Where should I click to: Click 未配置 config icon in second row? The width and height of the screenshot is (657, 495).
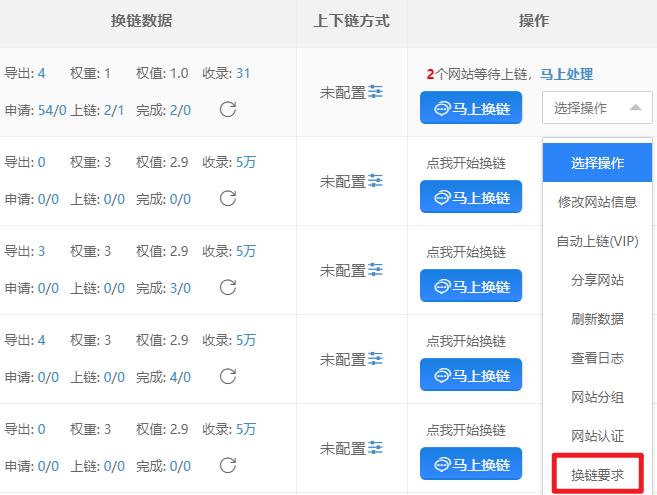pyautogui.click(x=375, y=181)
